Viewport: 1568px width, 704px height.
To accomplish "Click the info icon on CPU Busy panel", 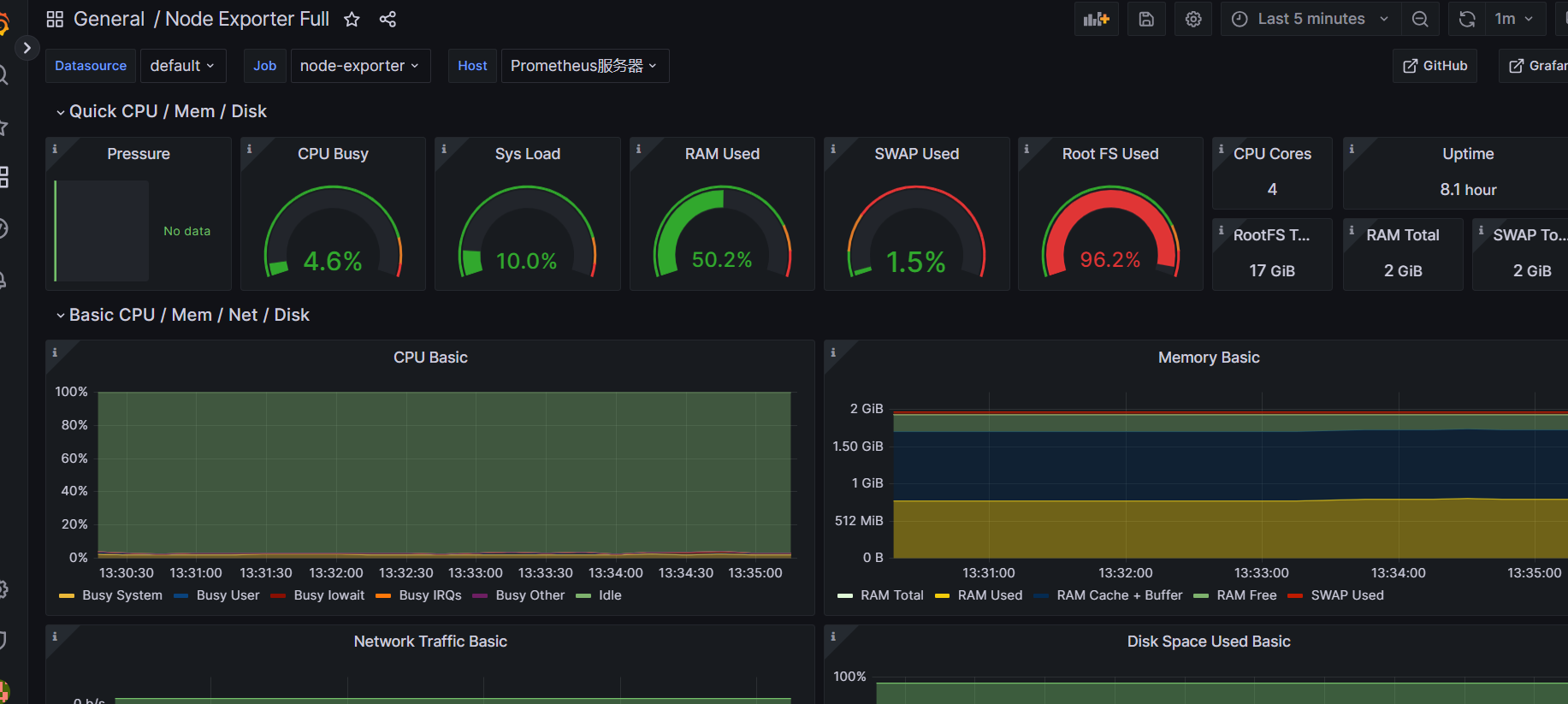I will [250, 149].
